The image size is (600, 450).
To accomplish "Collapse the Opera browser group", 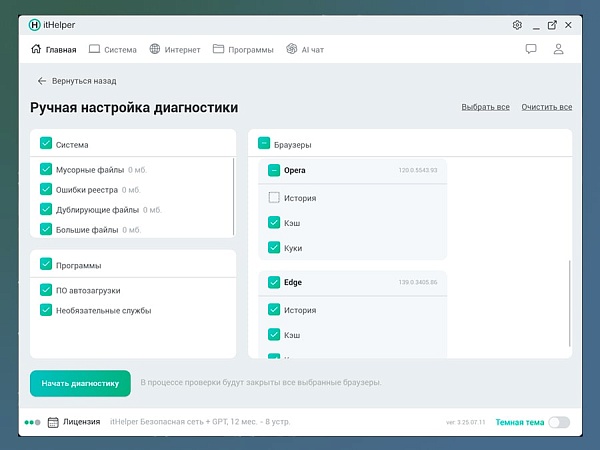I will [x=274, y=171].
